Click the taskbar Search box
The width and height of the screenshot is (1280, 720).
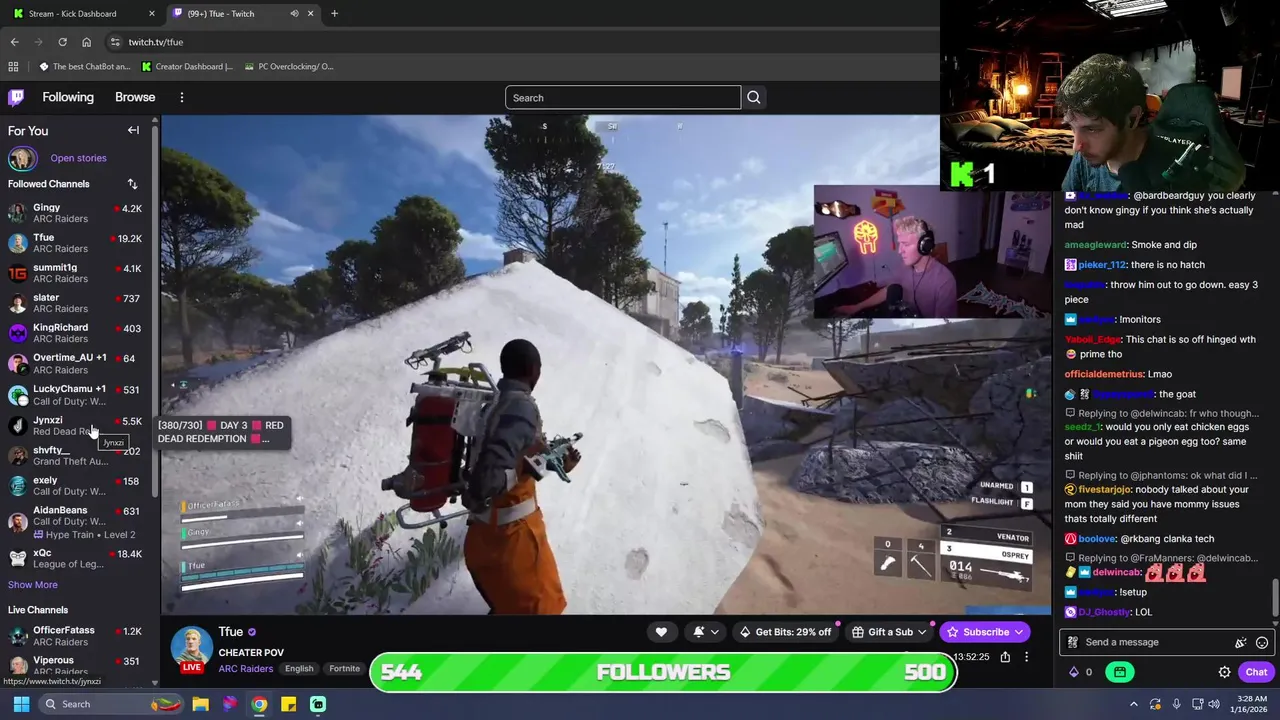pos(112,704)
